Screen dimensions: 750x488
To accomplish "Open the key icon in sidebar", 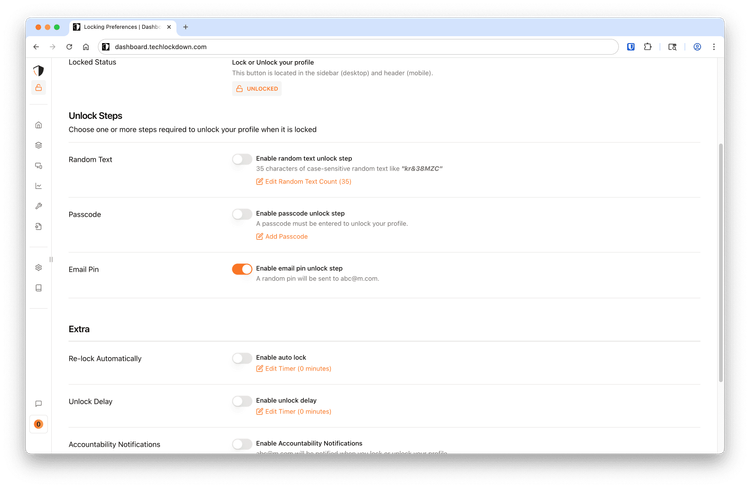I will 38,206.
